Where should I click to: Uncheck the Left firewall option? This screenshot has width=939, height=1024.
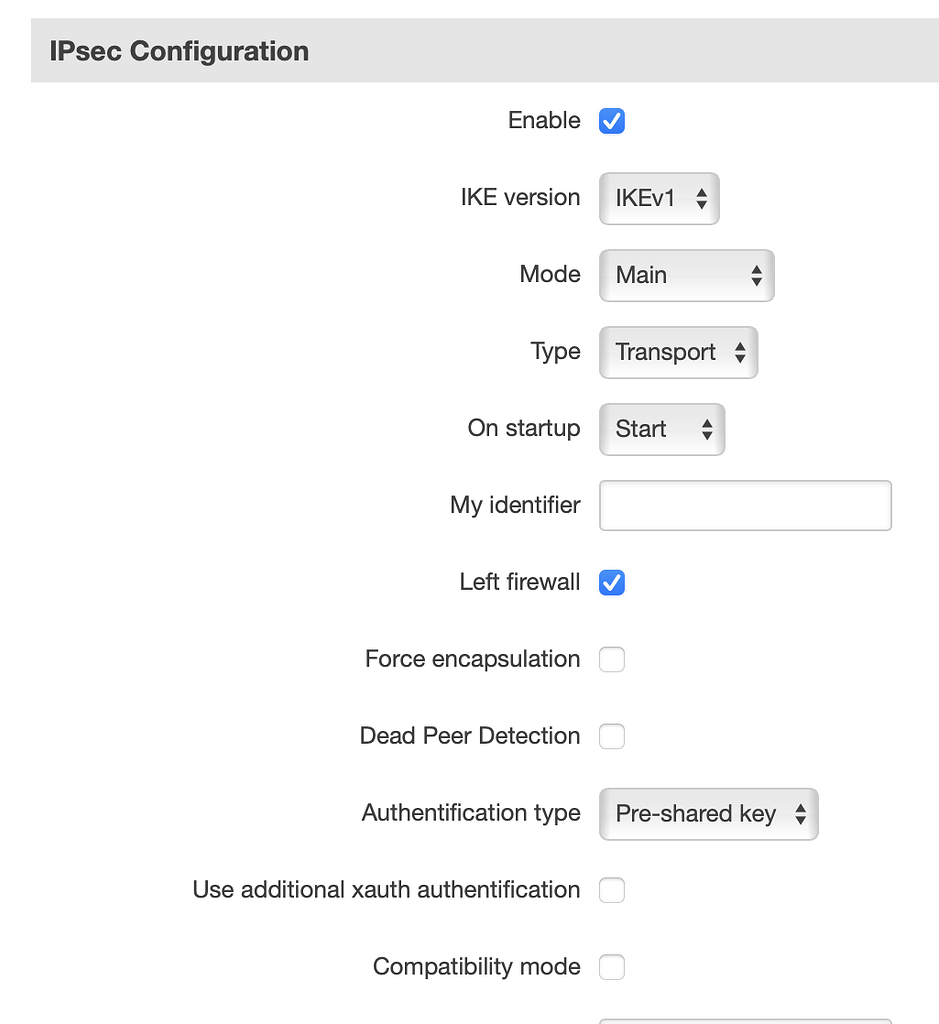click(x=611, y=582)
